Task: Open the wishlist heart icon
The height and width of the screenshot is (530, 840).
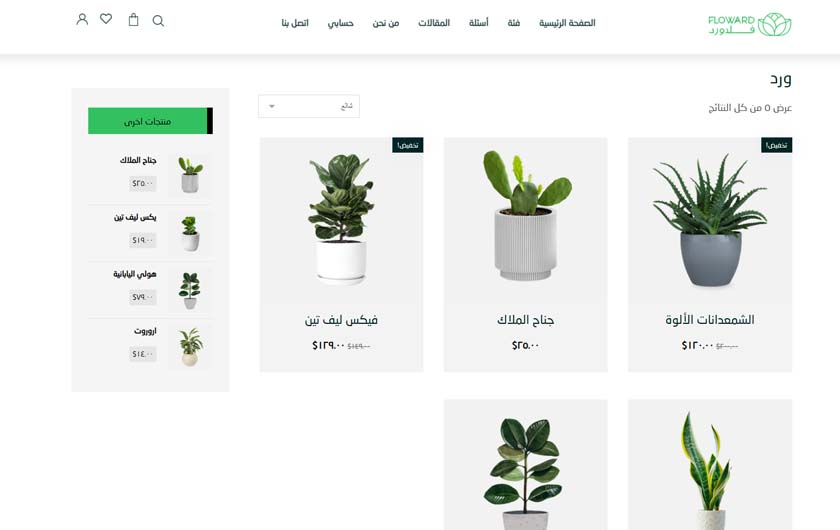Action: click(x=106, y=19)
